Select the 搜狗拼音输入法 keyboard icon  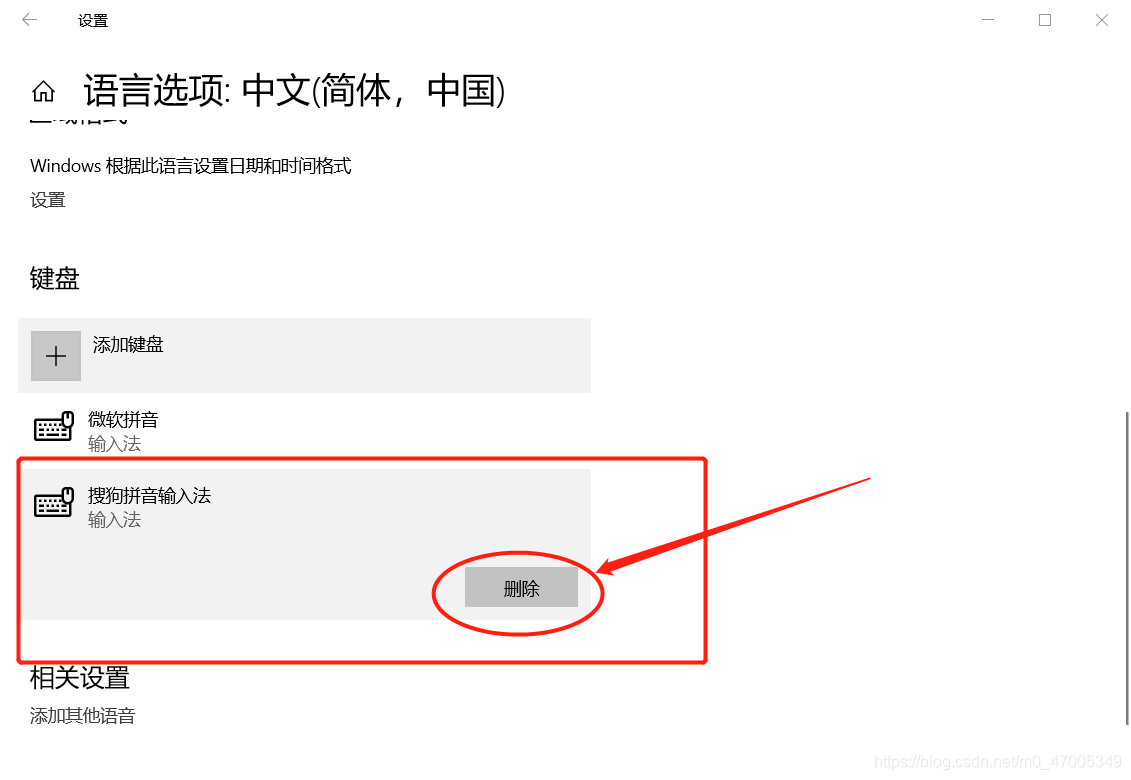54,502
